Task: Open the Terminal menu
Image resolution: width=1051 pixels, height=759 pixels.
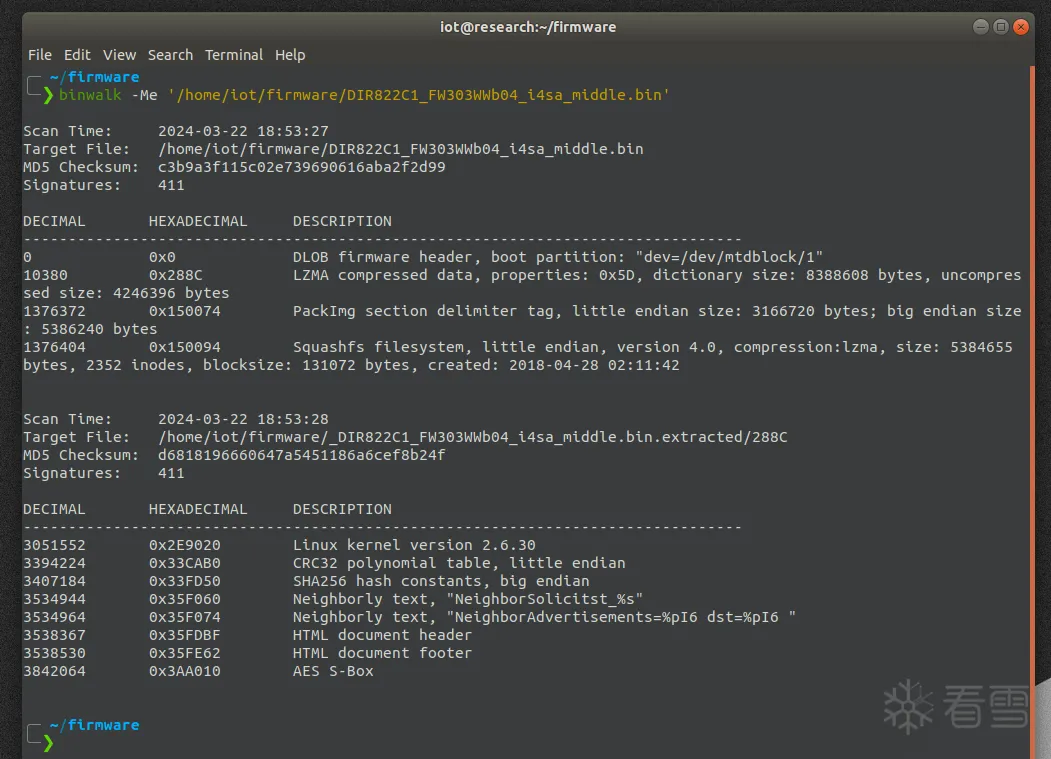Action: tap(234, 55)
